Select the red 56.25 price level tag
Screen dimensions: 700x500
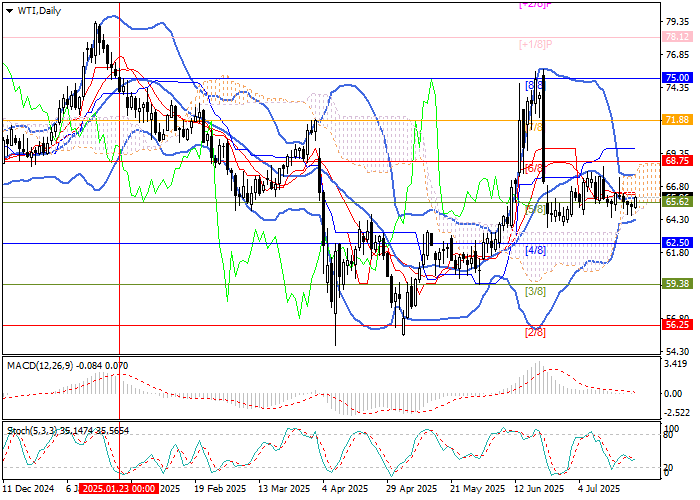(677, 325)
